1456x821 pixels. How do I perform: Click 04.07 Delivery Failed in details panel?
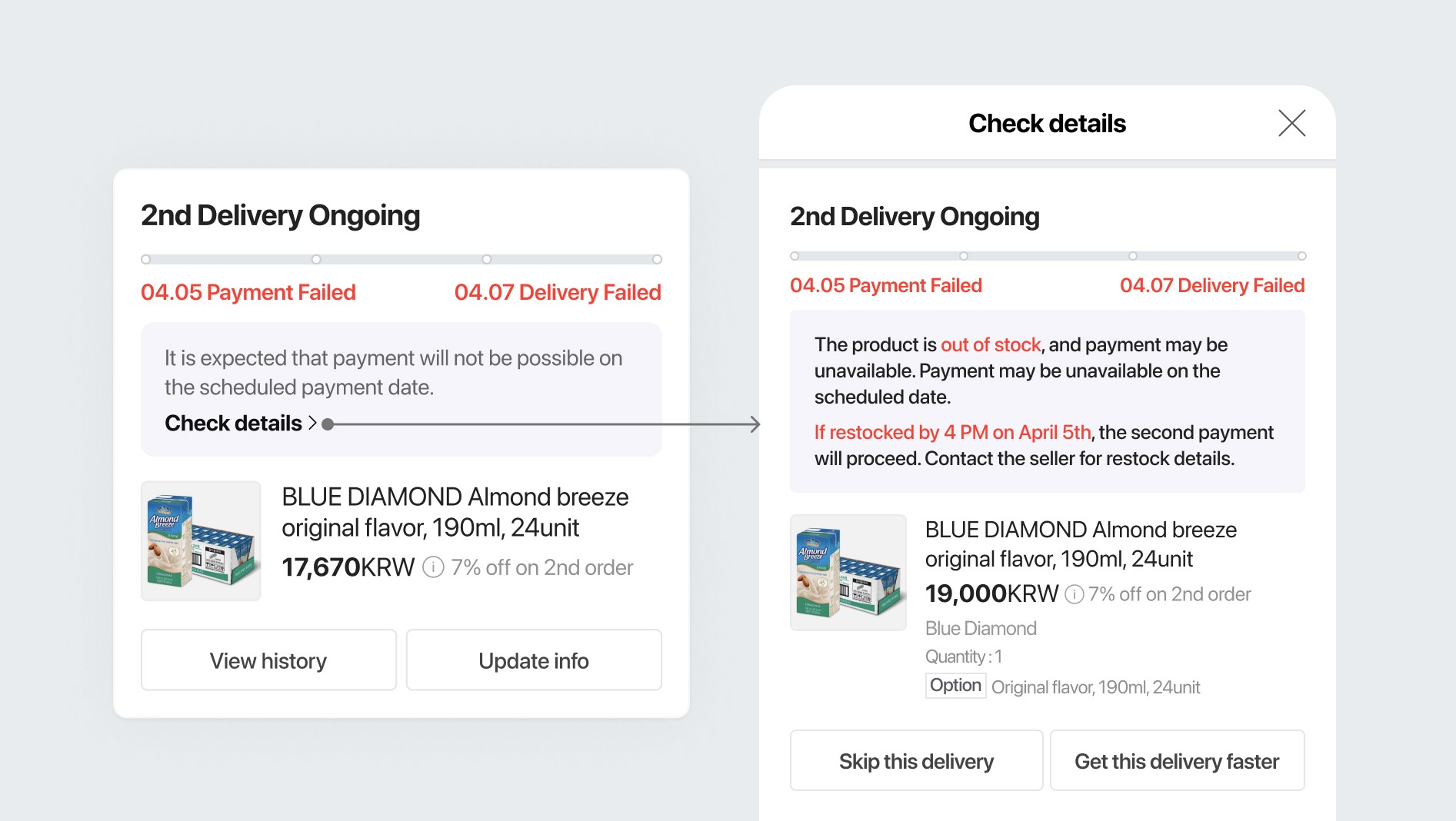pyautogui.click(x=1212, y=285)
